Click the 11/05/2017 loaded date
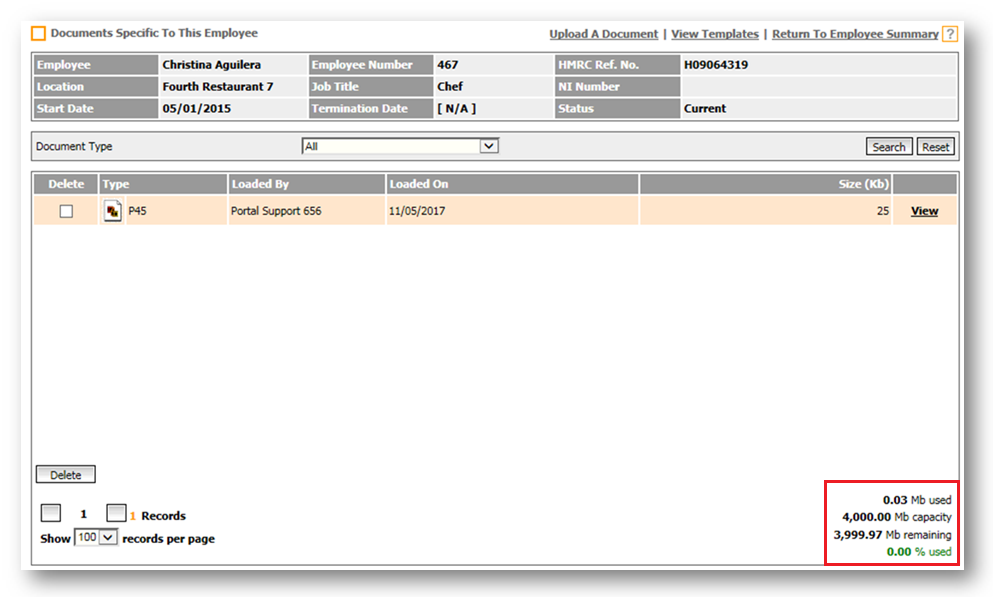Image resolution: width=993 pixels, height=597 pixels. (417, 211)
